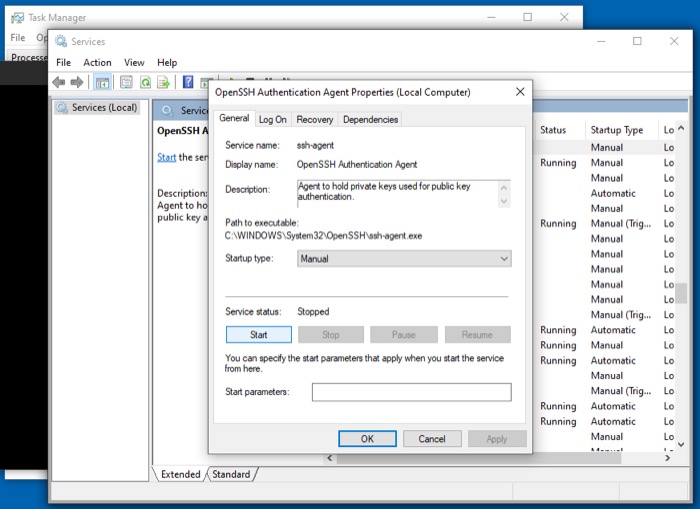Select the Services (Local) tree node
The height and width of the screenshot is (509, 700).
click(97, 108)
